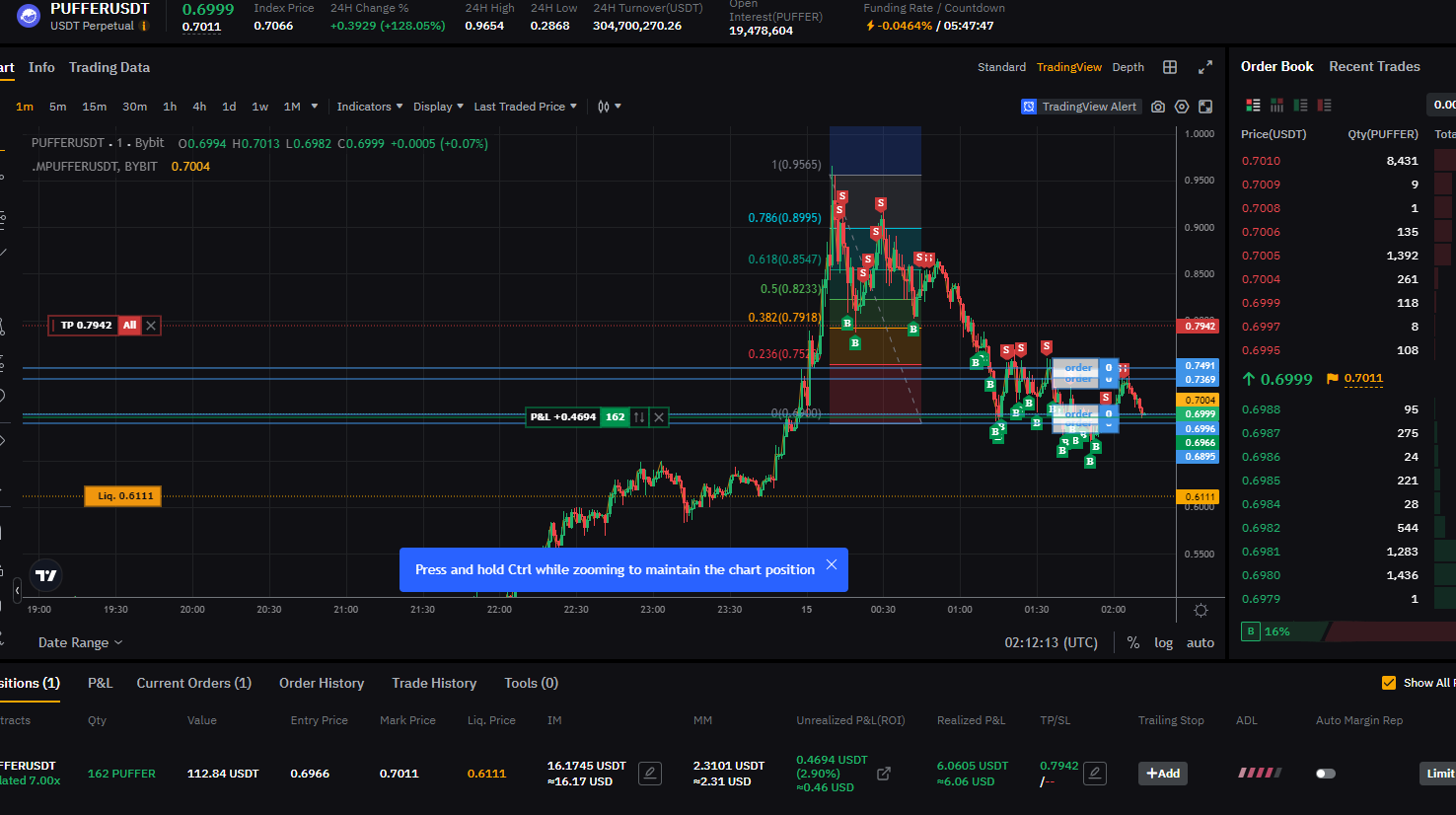Open TradingView Alert clock icon
1456x815 pixels.
1029,107
